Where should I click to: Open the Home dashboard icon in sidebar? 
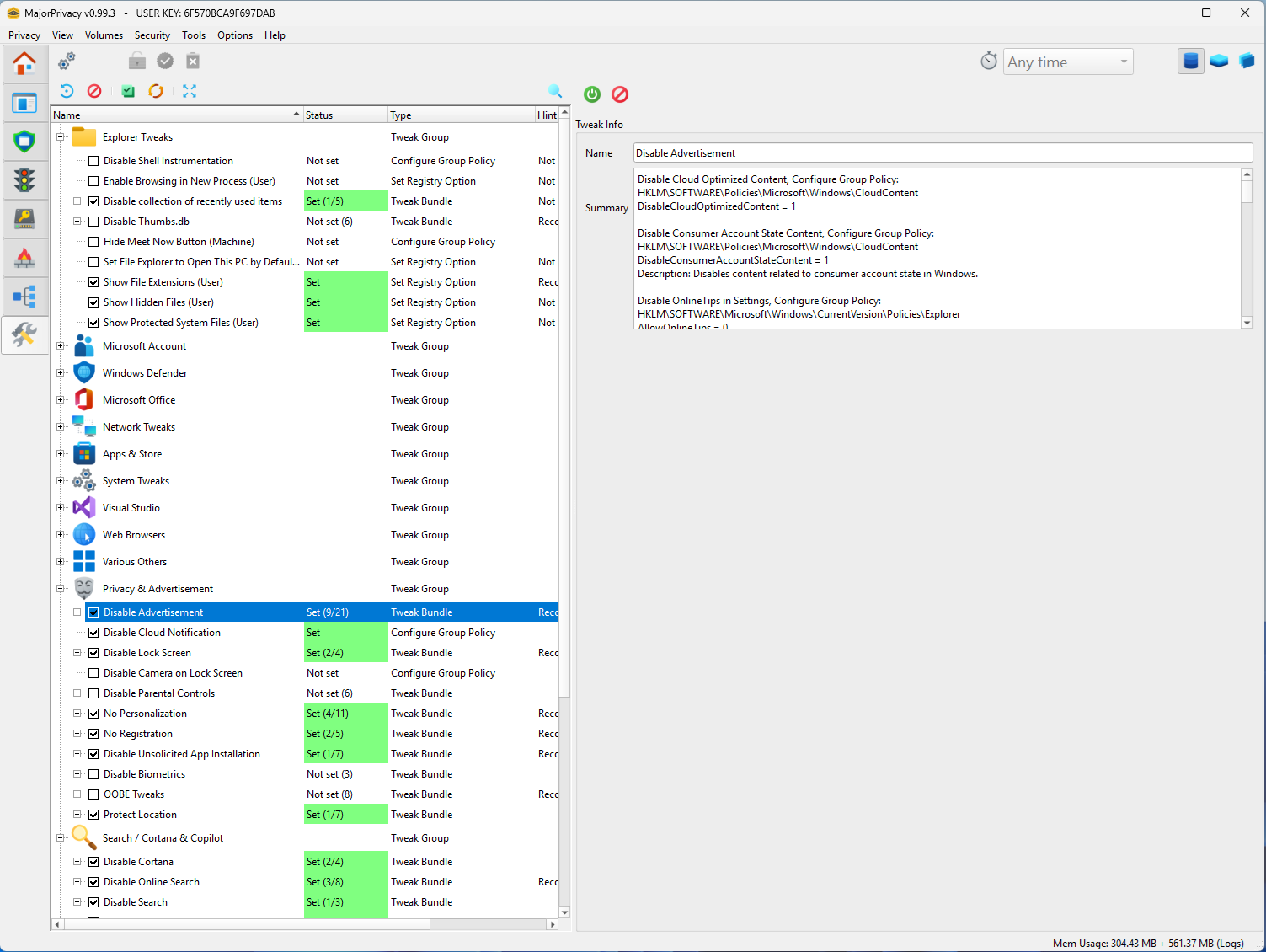(25, 63)
